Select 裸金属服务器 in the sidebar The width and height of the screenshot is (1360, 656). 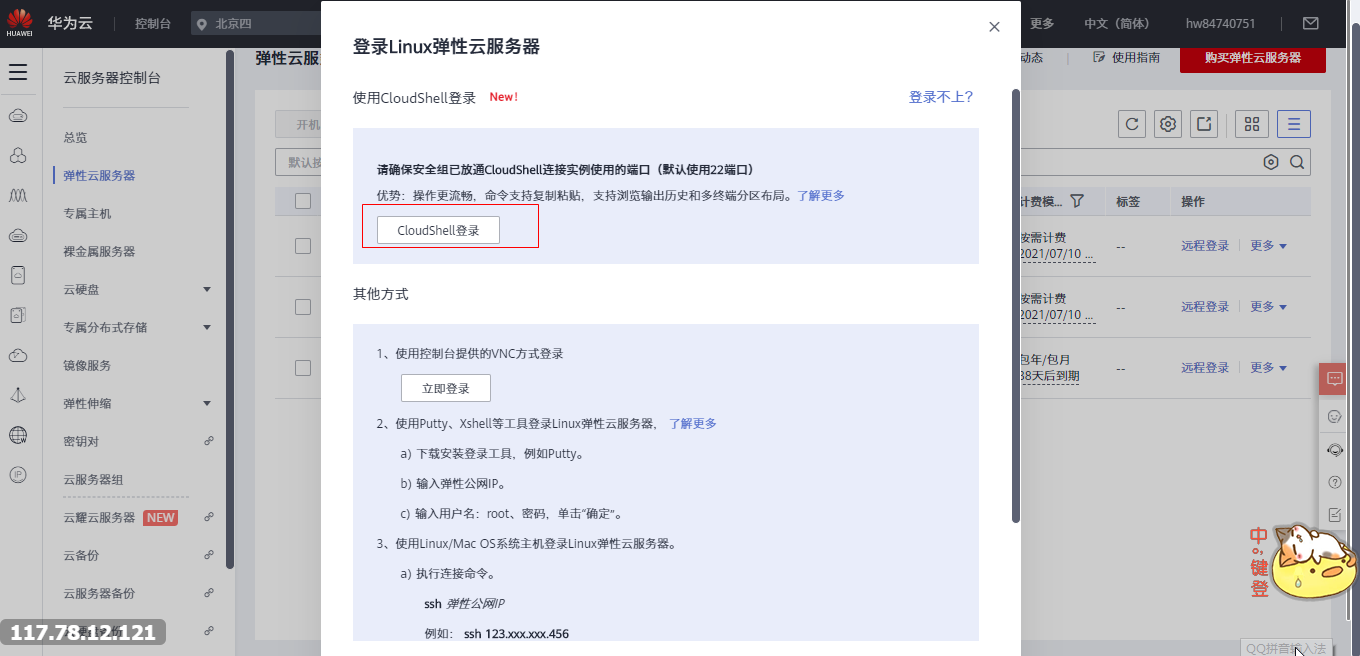point(99,251)
